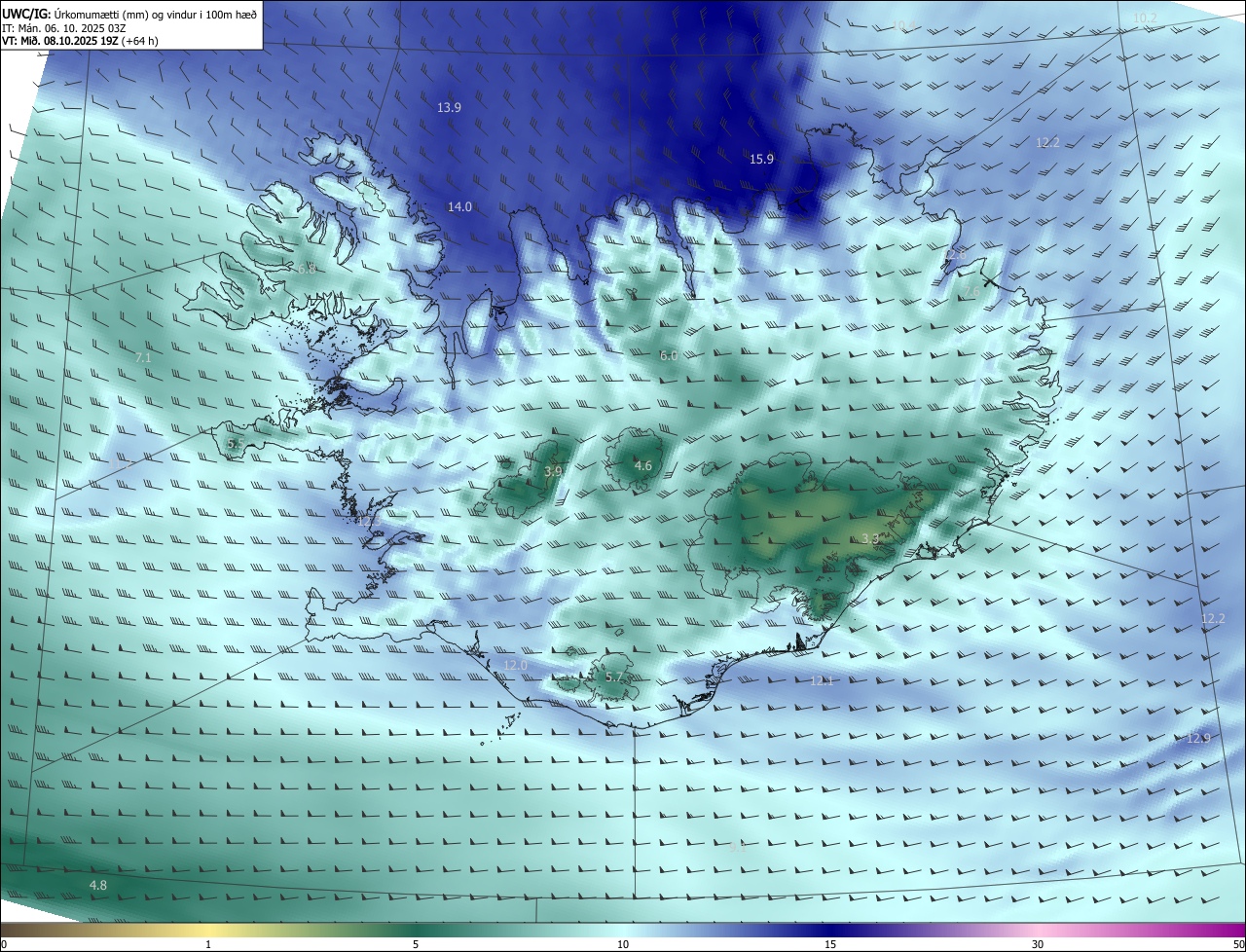The height and width of the screenshot is (952, 1246).
Task: Select the 6.8 value in the Westfjords
Action: 307,270
